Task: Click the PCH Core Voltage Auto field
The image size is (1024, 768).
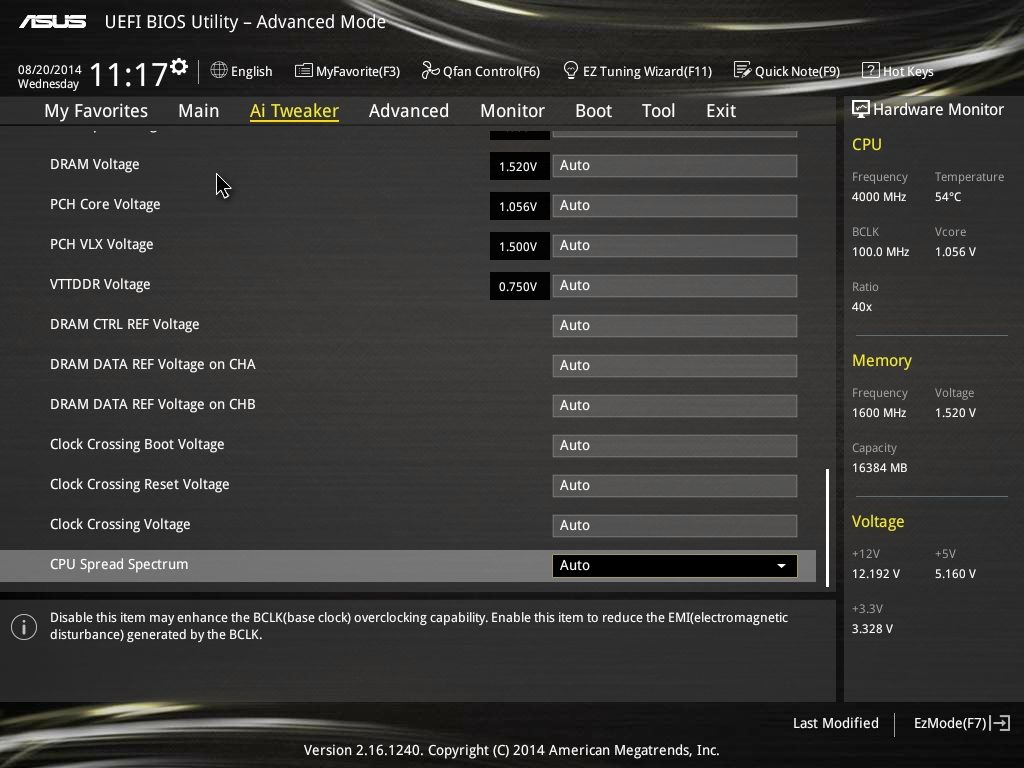Action: (x=675, y=206)
